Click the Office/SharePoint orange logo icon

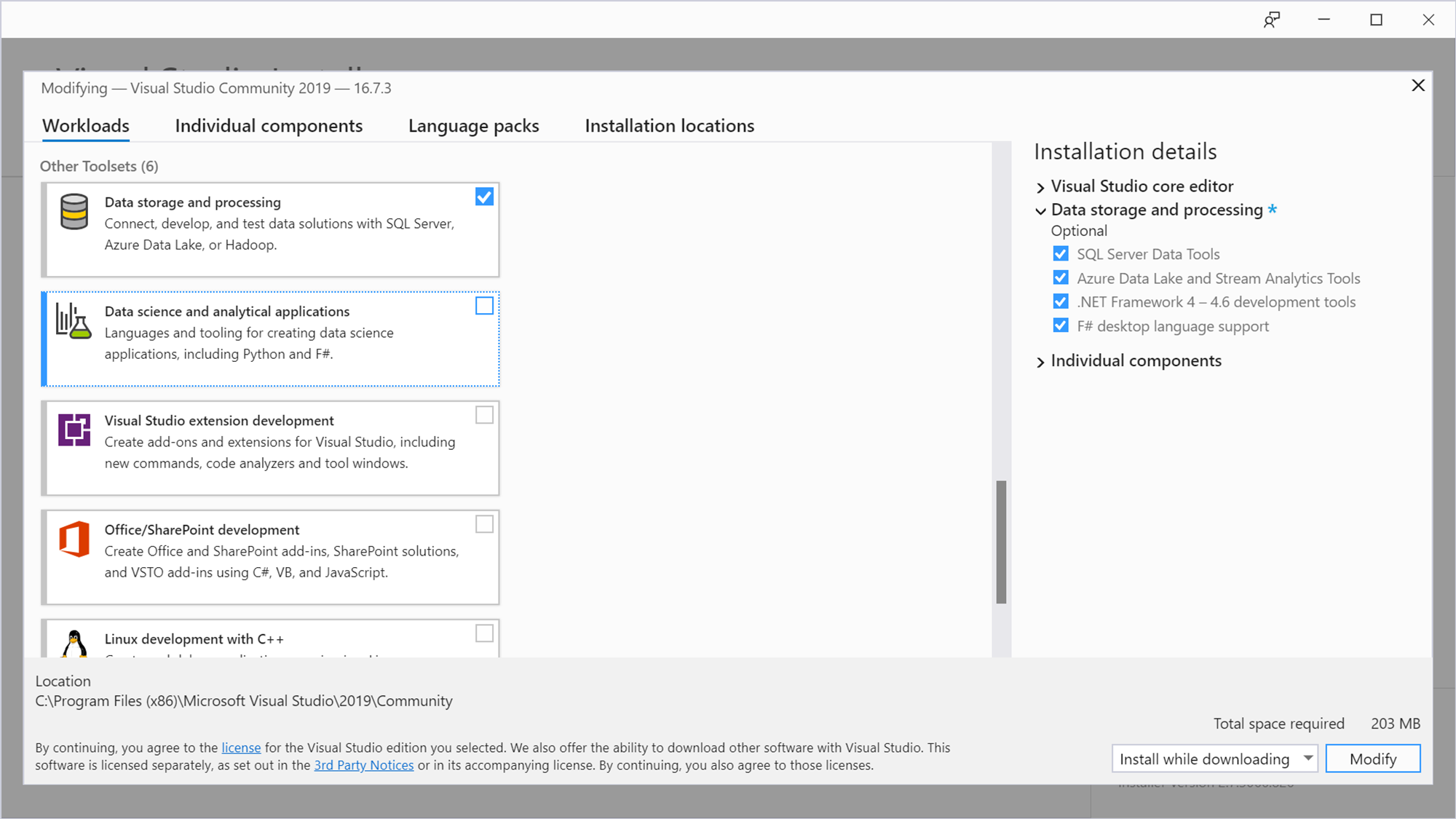[x=74, y=539]
